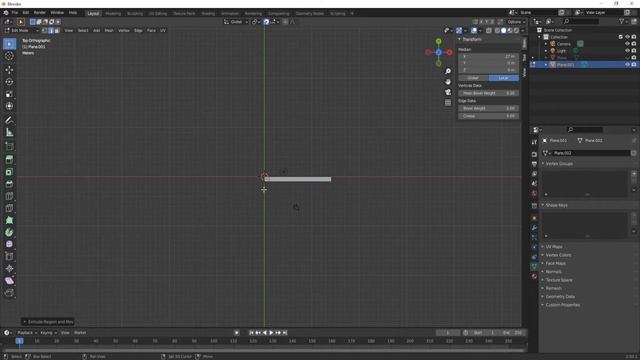The image size is (640, 360).
Task: Select the Spin tool
Action: click(x=9, y=232)
